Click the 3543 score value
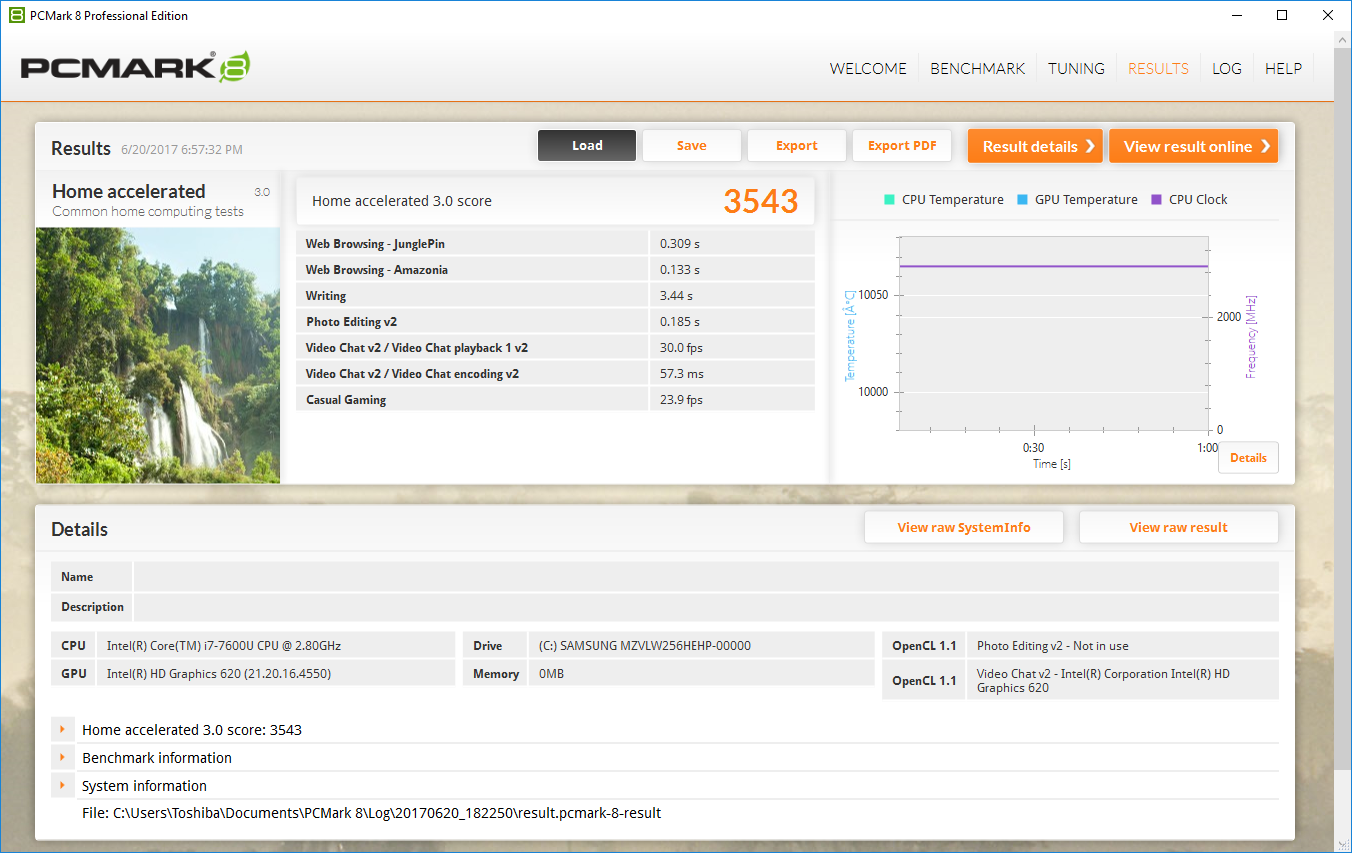 pyautogui.click(x=761, y=201)
